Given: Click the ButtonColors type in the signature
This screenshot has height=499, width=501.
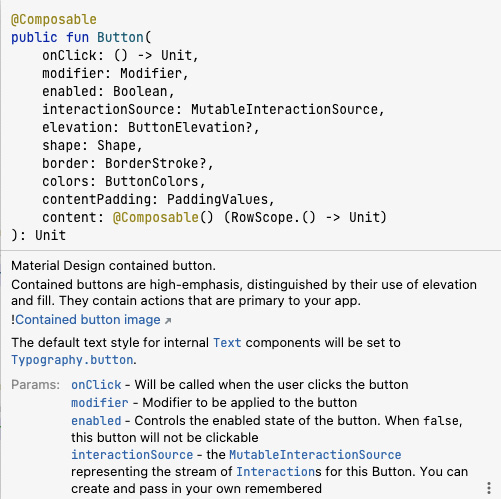Looking at the screenshot, I should pyautogui.click(x=152, y=181).
